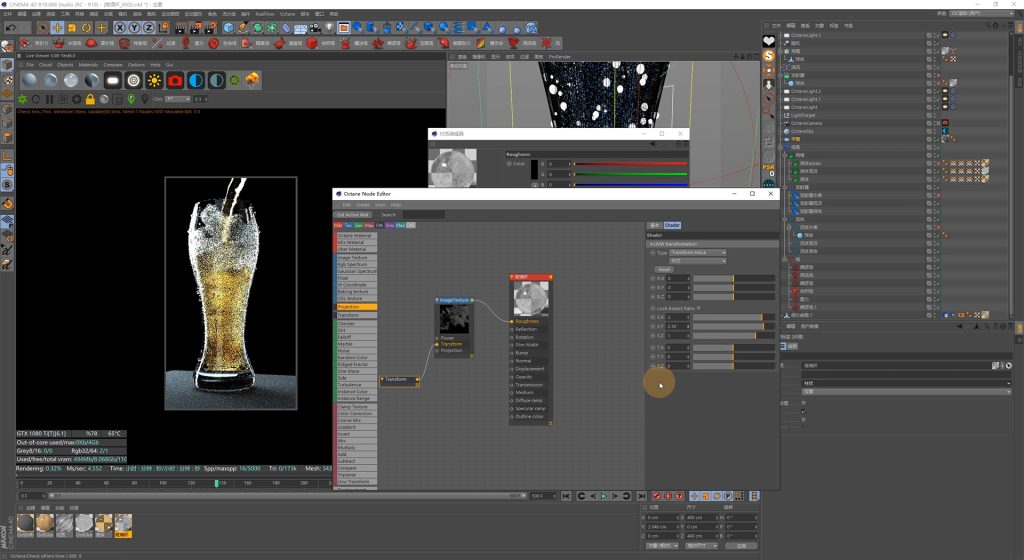Image resolution: width=1024 pixels, height=560 pixels.
Task: Click the white area light icon
Action: tap(112, 80)
